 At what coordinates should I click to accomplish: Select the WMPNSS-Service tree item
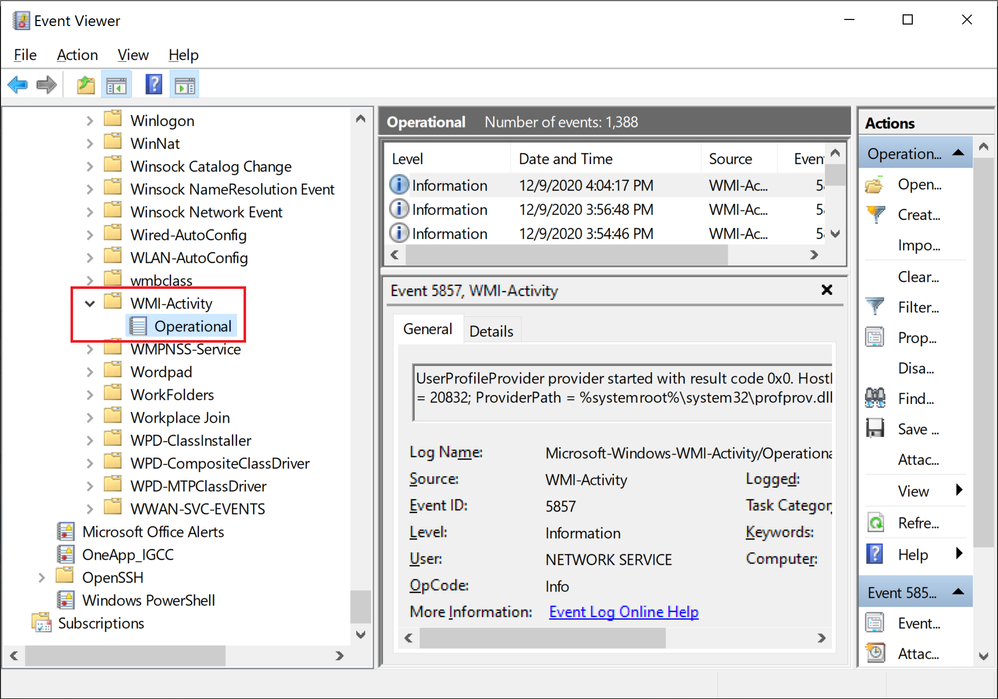[x=185, y=349]
